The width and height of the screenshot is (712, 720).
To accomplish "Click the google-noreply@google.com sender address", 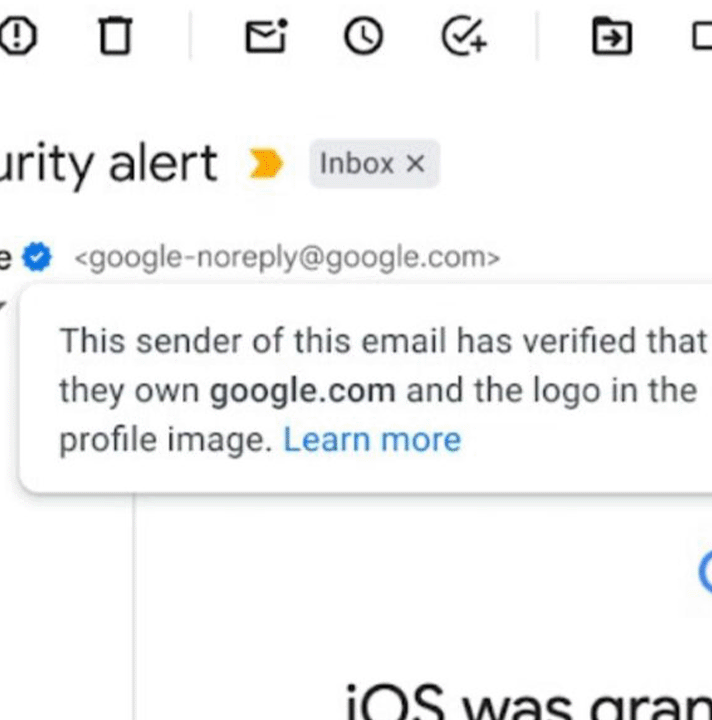I will (x=287, y=258).
